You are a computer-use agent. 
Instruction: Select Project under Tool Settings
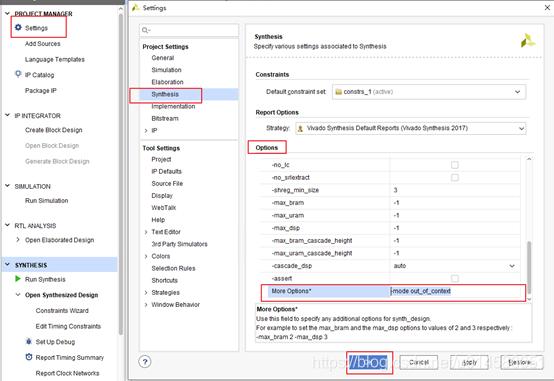161,159
